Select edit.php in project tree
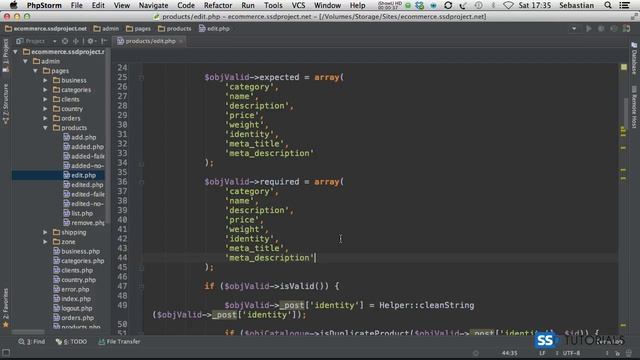The height and width of the screenshot is (360, 640). [80, 175]
